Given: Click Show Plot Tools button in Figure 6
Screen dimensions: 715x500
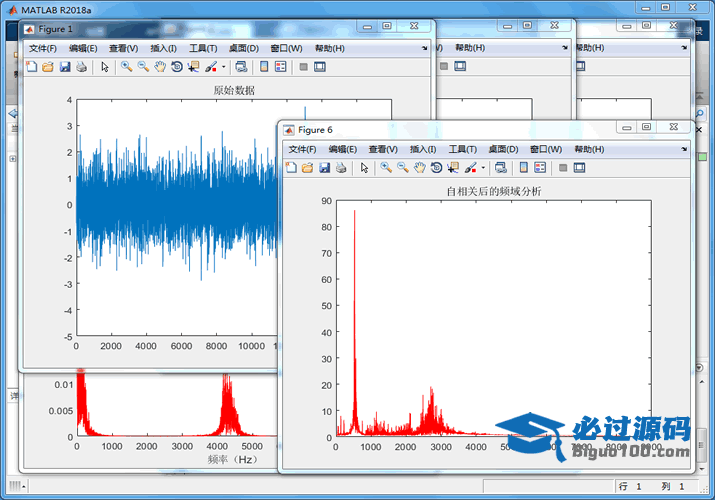Looking at the screenshot, I should click(579, 167).
